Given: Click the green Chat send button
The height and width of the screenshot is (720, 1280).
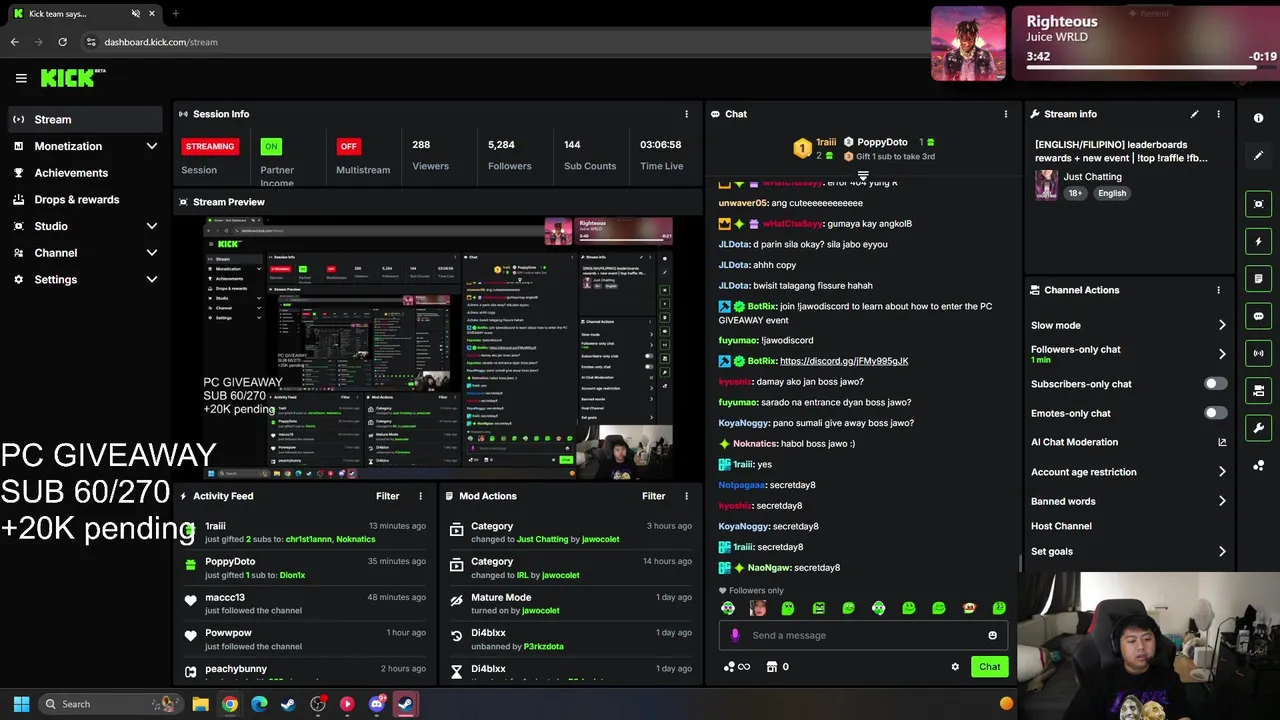Looking at the screenshot, I should click(989, 667).
